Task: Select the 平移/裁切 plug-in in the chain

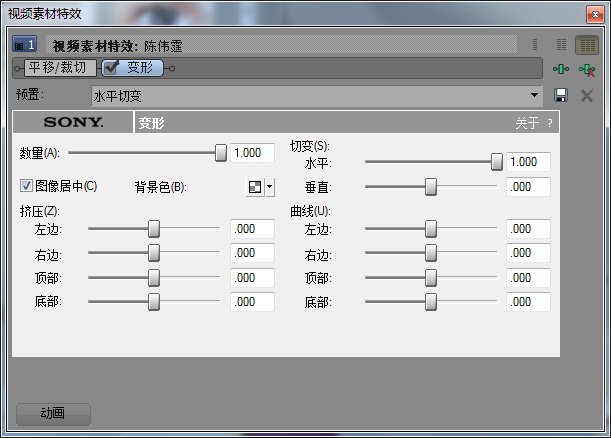Action: [61, 68]
